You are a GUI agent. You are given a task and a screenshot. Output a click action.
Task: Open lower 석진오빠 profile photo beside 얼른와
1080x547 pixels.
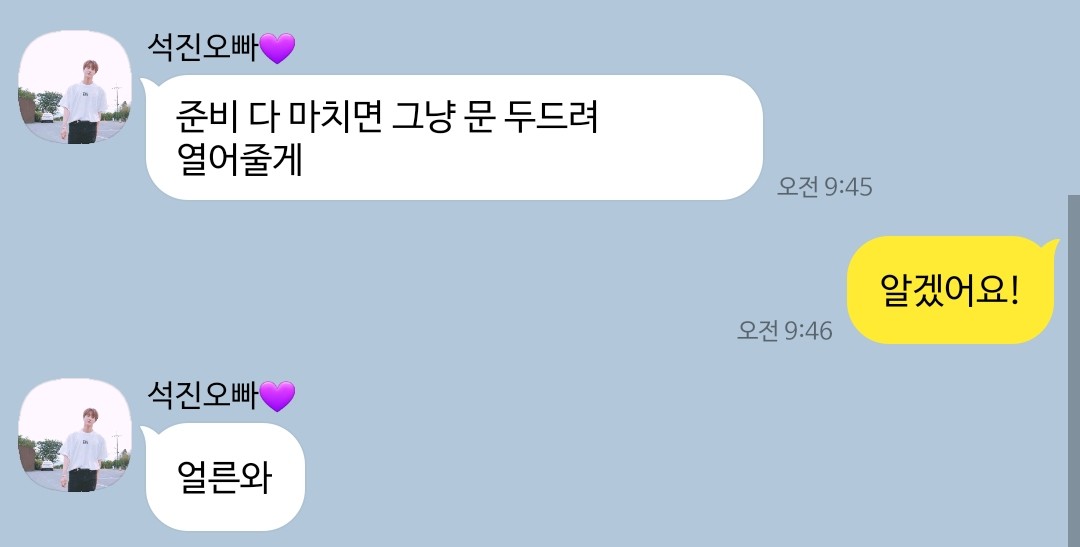tap(74, 435)
